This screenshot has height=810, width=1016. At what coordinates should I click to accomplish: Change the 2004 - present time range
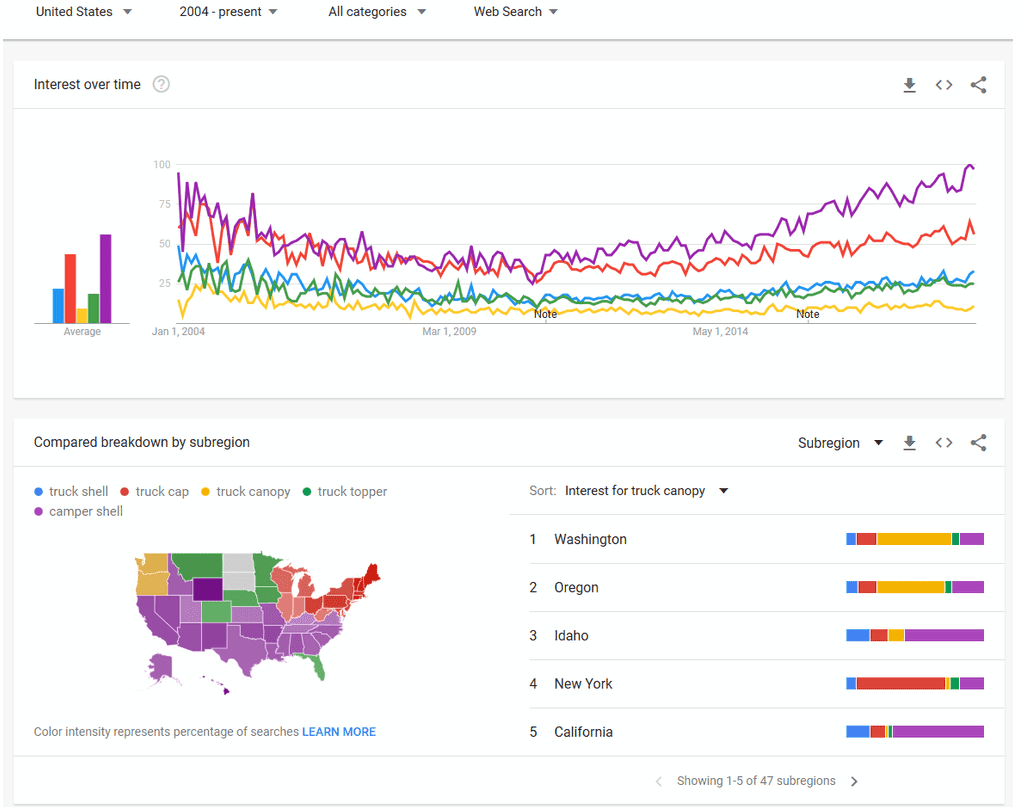click(229, 12)
